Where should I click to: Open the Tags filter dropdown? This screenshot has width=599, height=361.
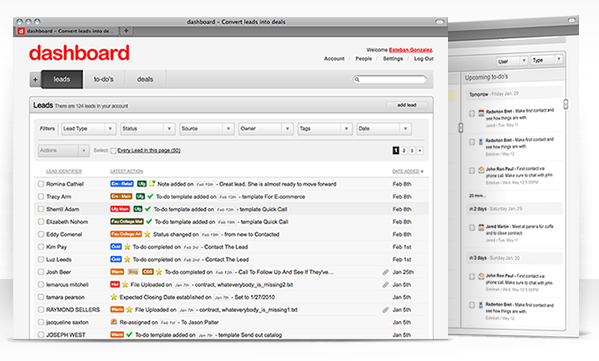click(325, 129)
